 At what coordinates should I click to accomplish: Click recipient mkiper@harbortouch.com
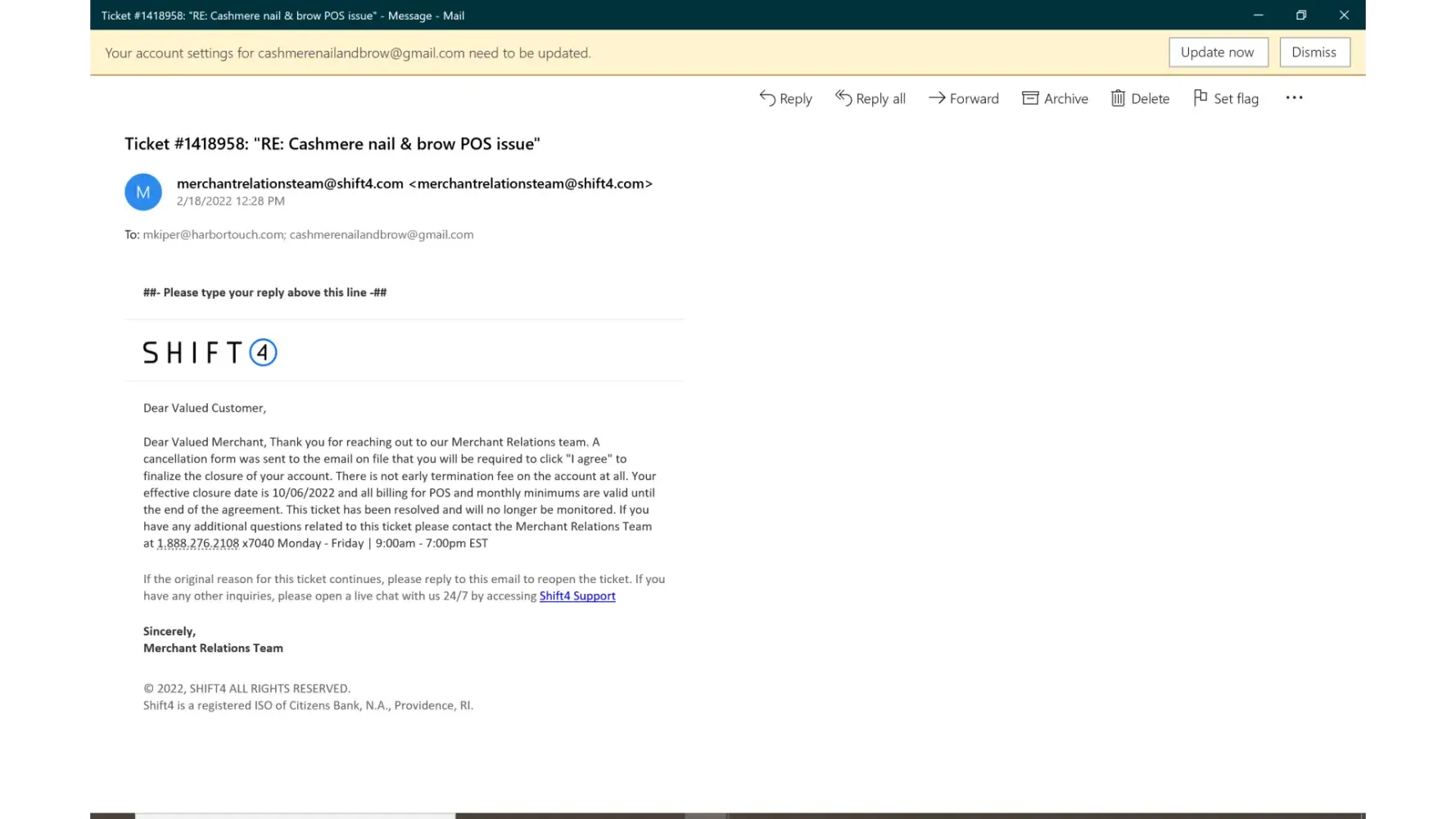[214, 234]
